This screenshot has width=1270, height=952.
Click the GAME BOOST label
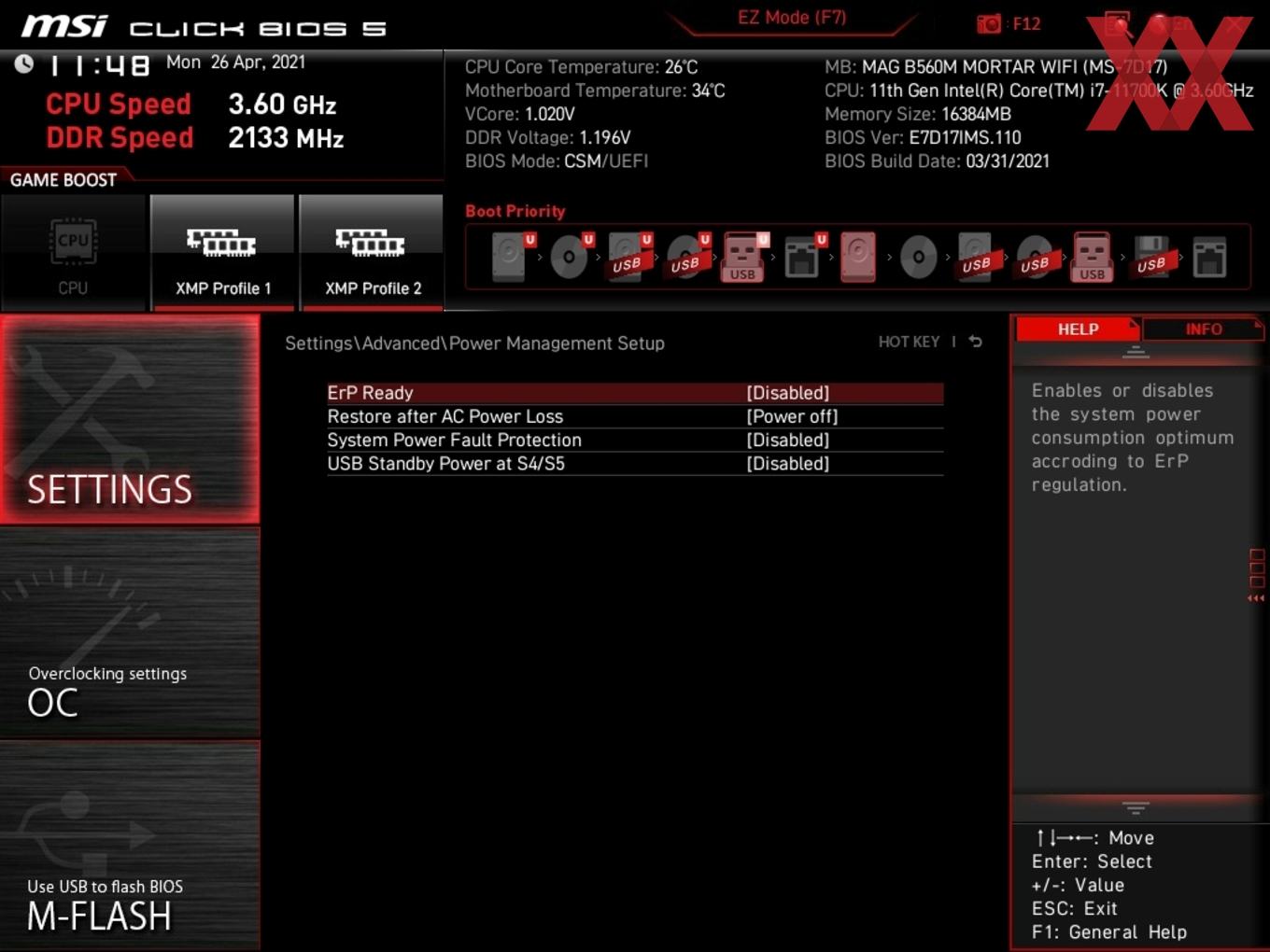63,180
